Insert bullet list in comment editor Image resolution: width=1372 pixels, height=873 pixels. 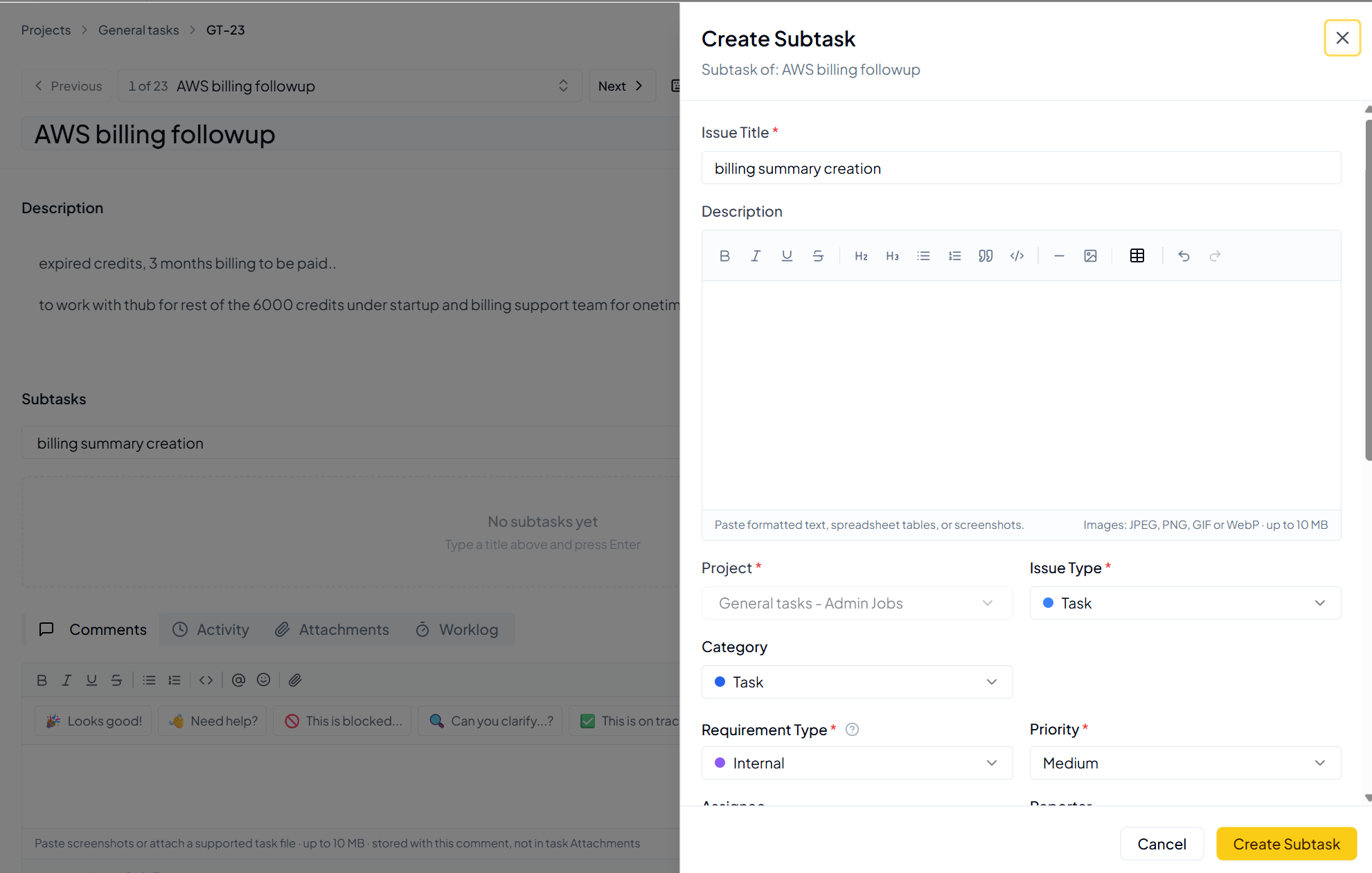tap(149, 681)
